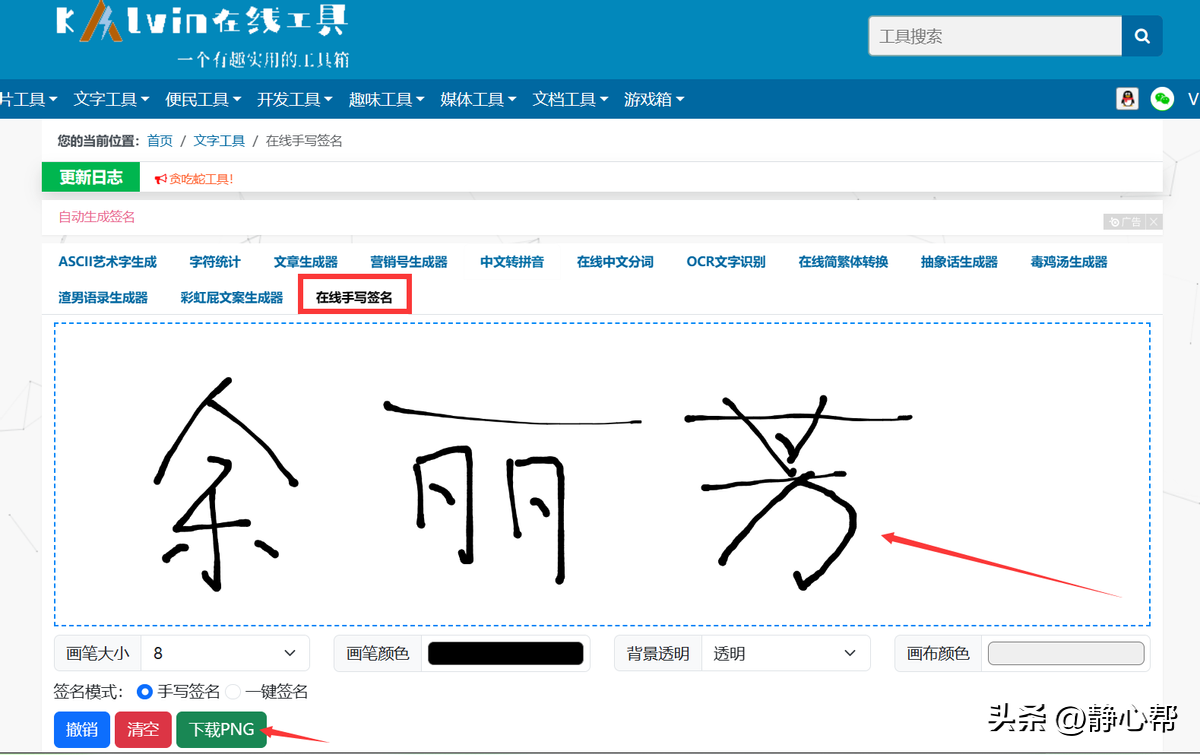Click the green WeChat icon

point(1162,98)
